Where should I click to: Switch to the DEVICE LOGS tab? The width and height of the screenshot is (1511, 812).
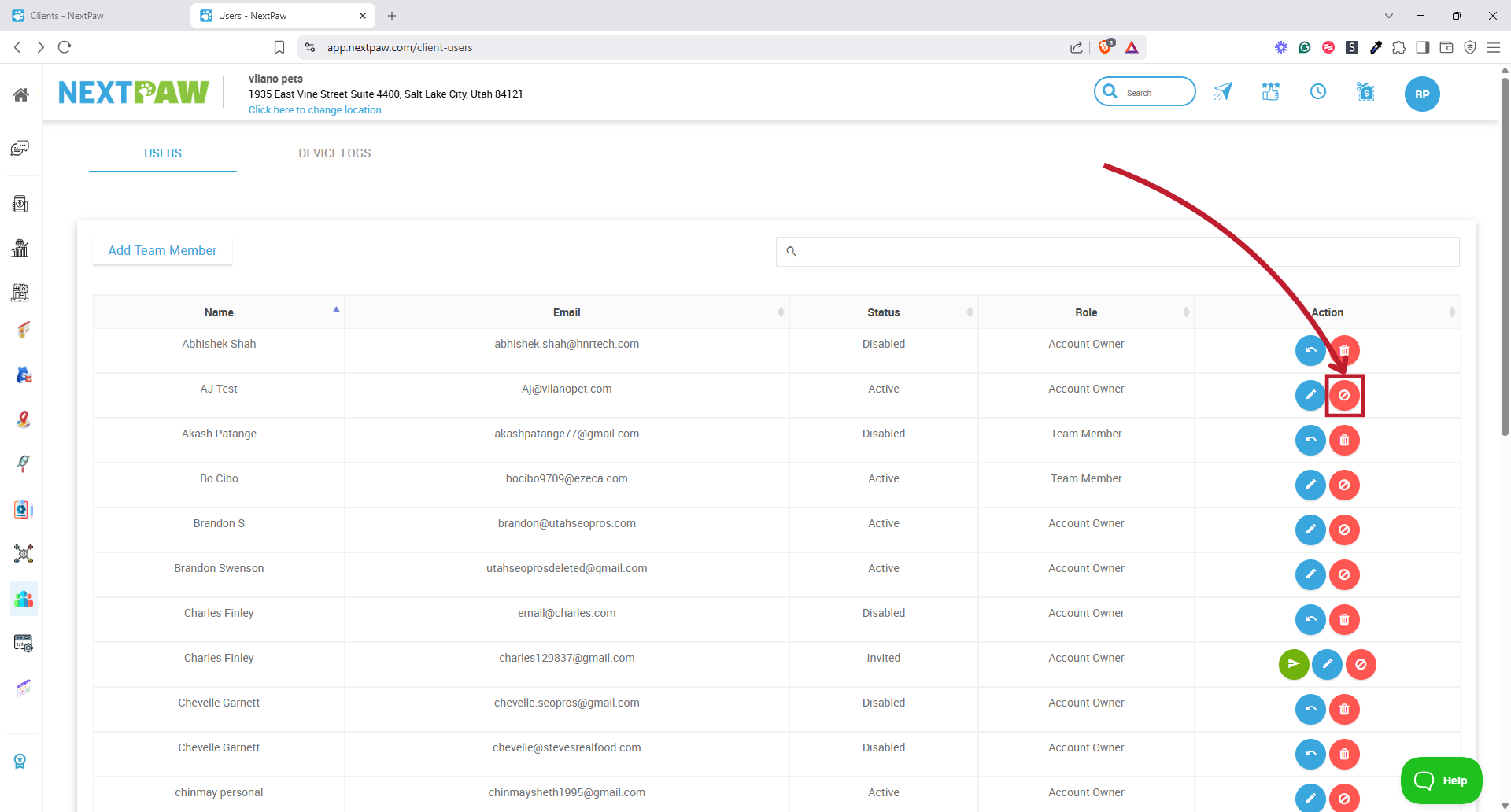334,153
